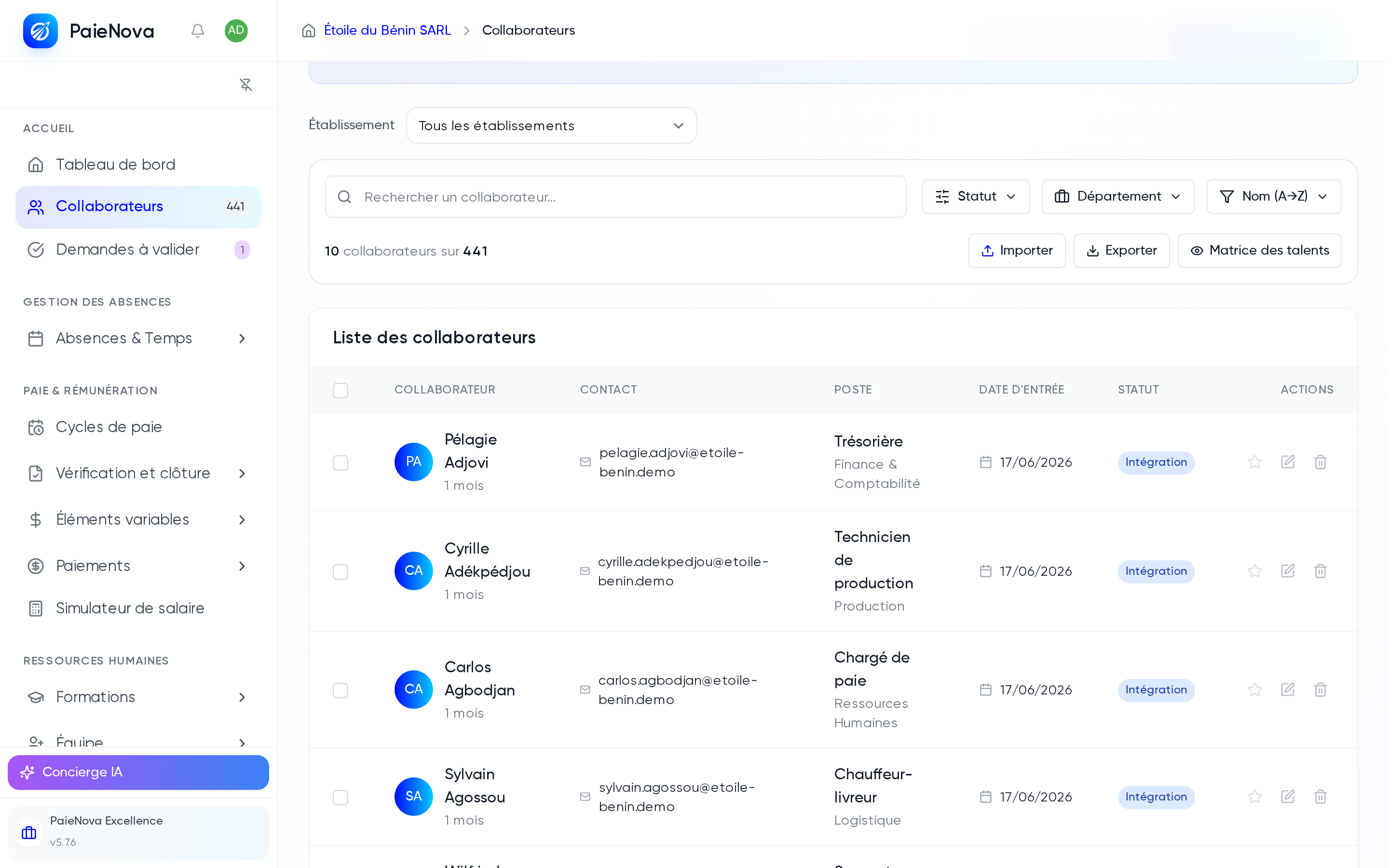
Task: Check the box for Pélagie Adjovi
Action: (x=340, y=463)
